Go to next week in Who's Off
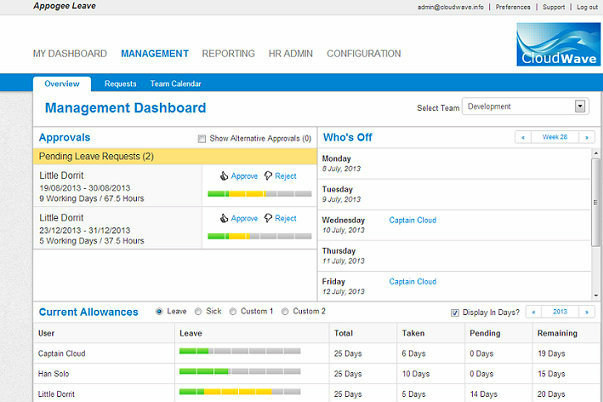Screen dimensions: 603x402 [x=586, y=137]
